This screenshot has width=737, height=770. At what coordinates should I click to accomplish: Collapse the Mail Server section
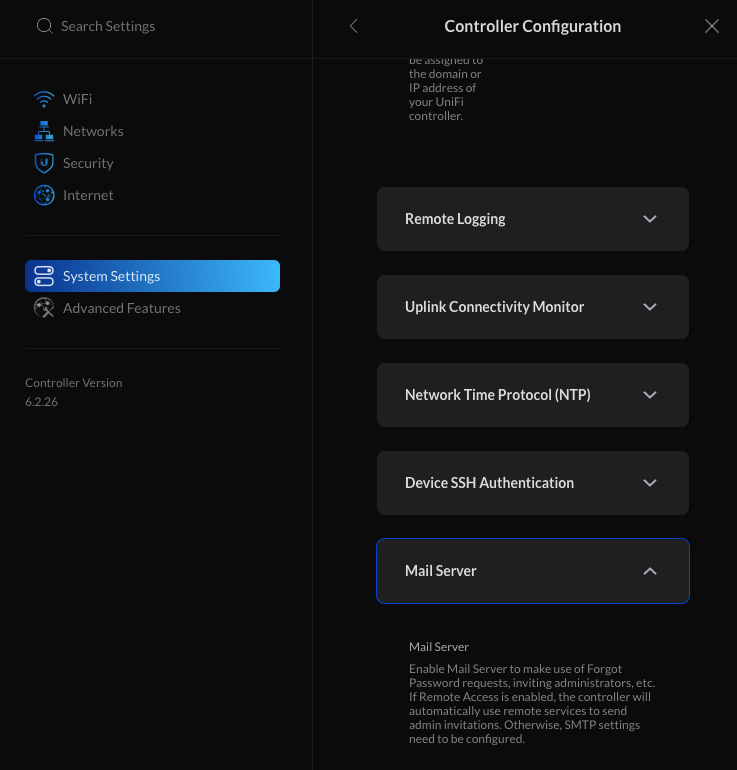[x=533, y=571]
